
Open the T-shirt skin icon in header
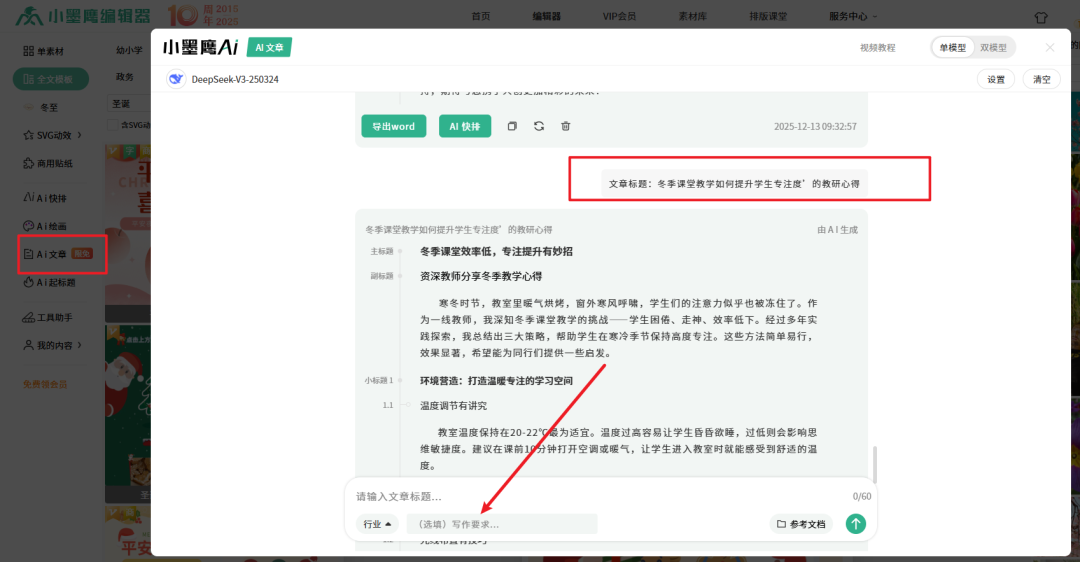tap(1041, 17)
